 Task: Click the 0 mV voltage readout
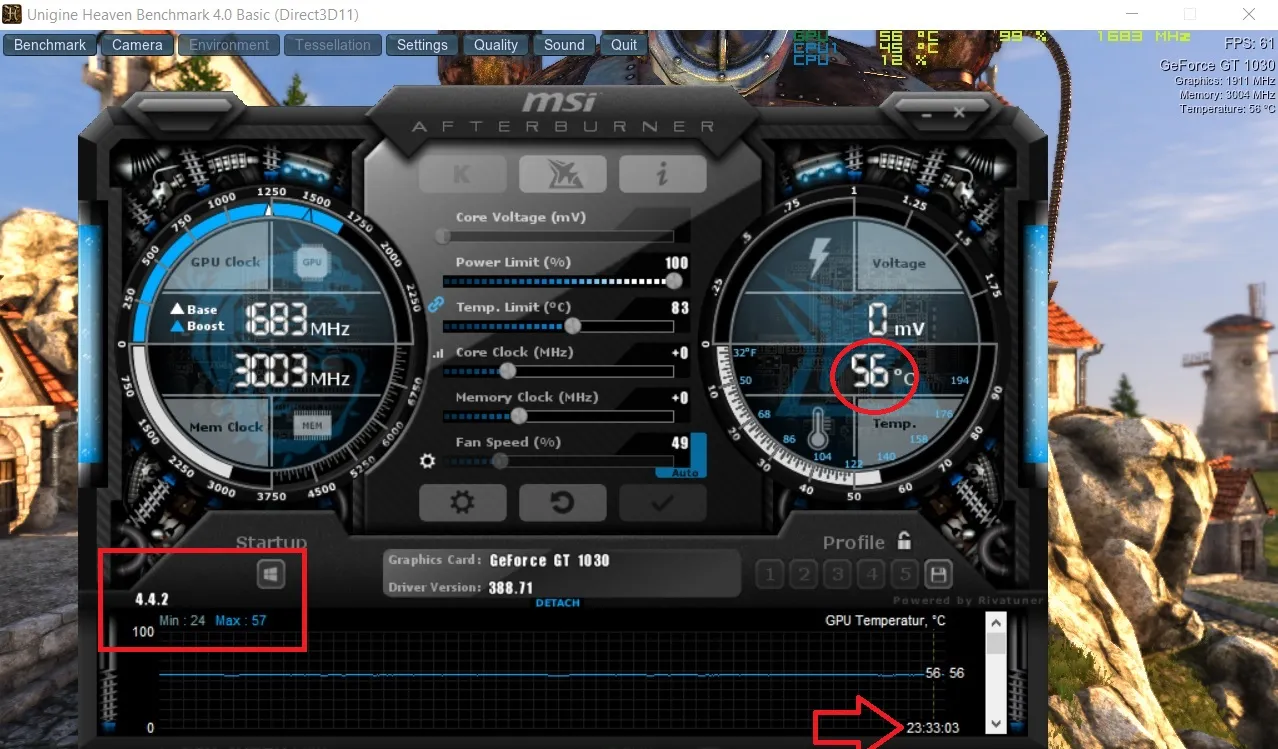point(896,320)
